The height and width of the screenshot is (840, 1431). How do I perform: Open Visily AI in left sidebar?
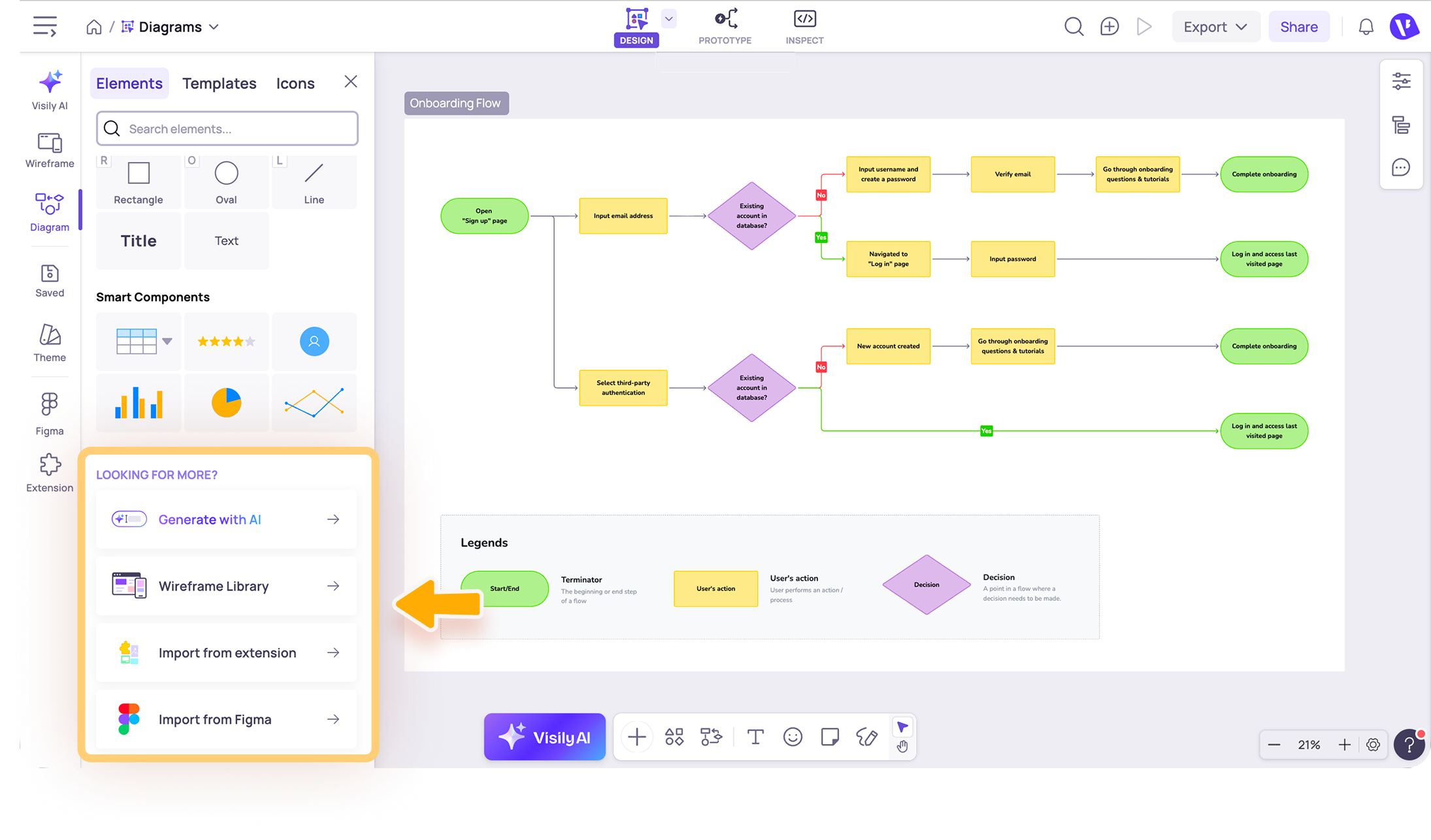50,90
